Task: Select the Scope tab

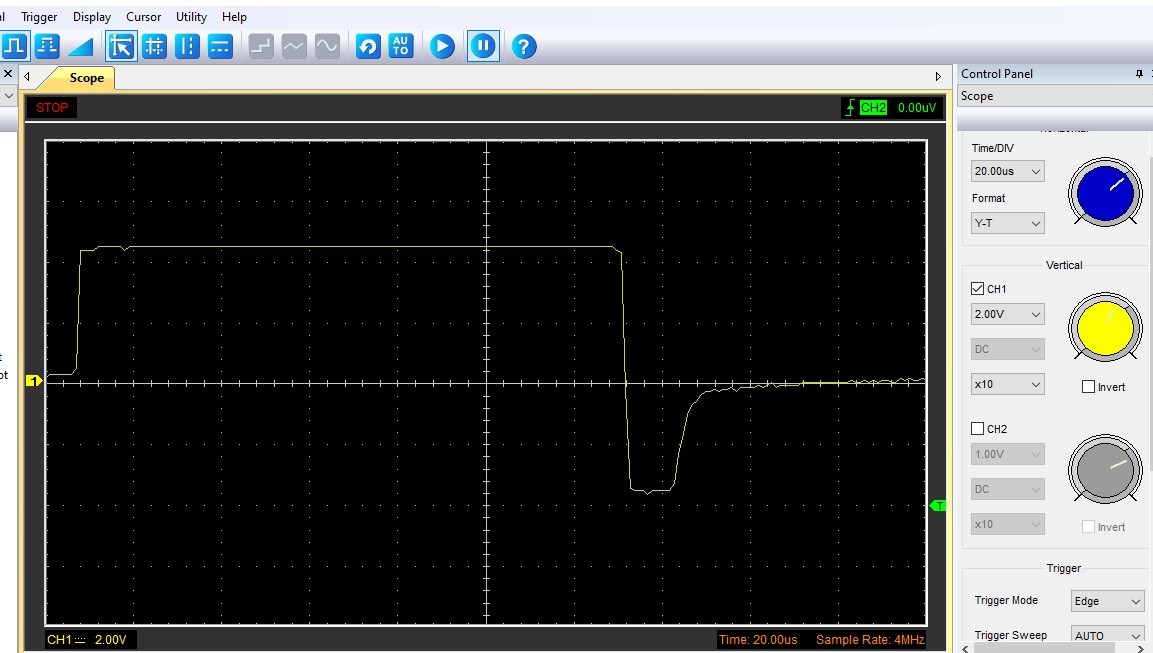Action: click(86, 78)
